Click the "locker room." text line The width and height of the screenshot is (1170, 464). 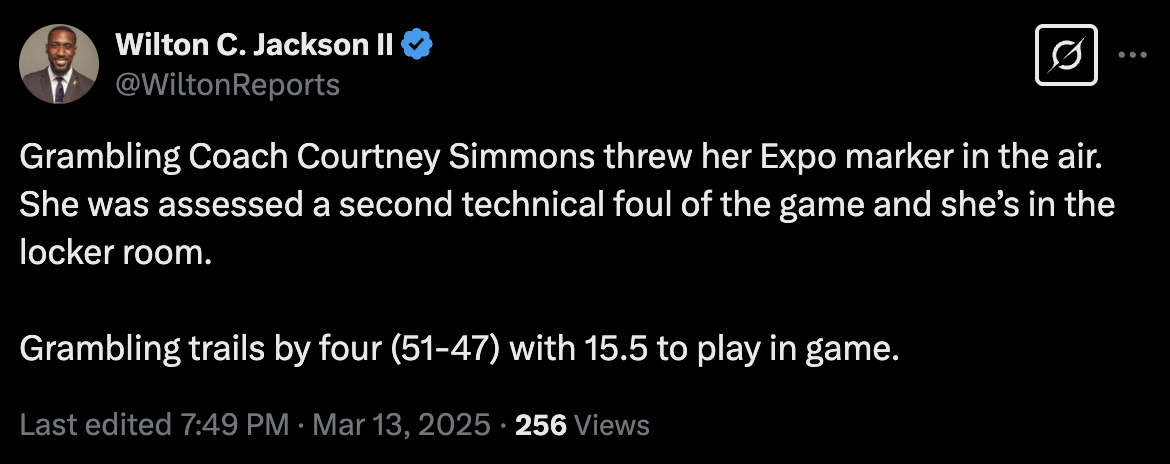tap(116, 251)
